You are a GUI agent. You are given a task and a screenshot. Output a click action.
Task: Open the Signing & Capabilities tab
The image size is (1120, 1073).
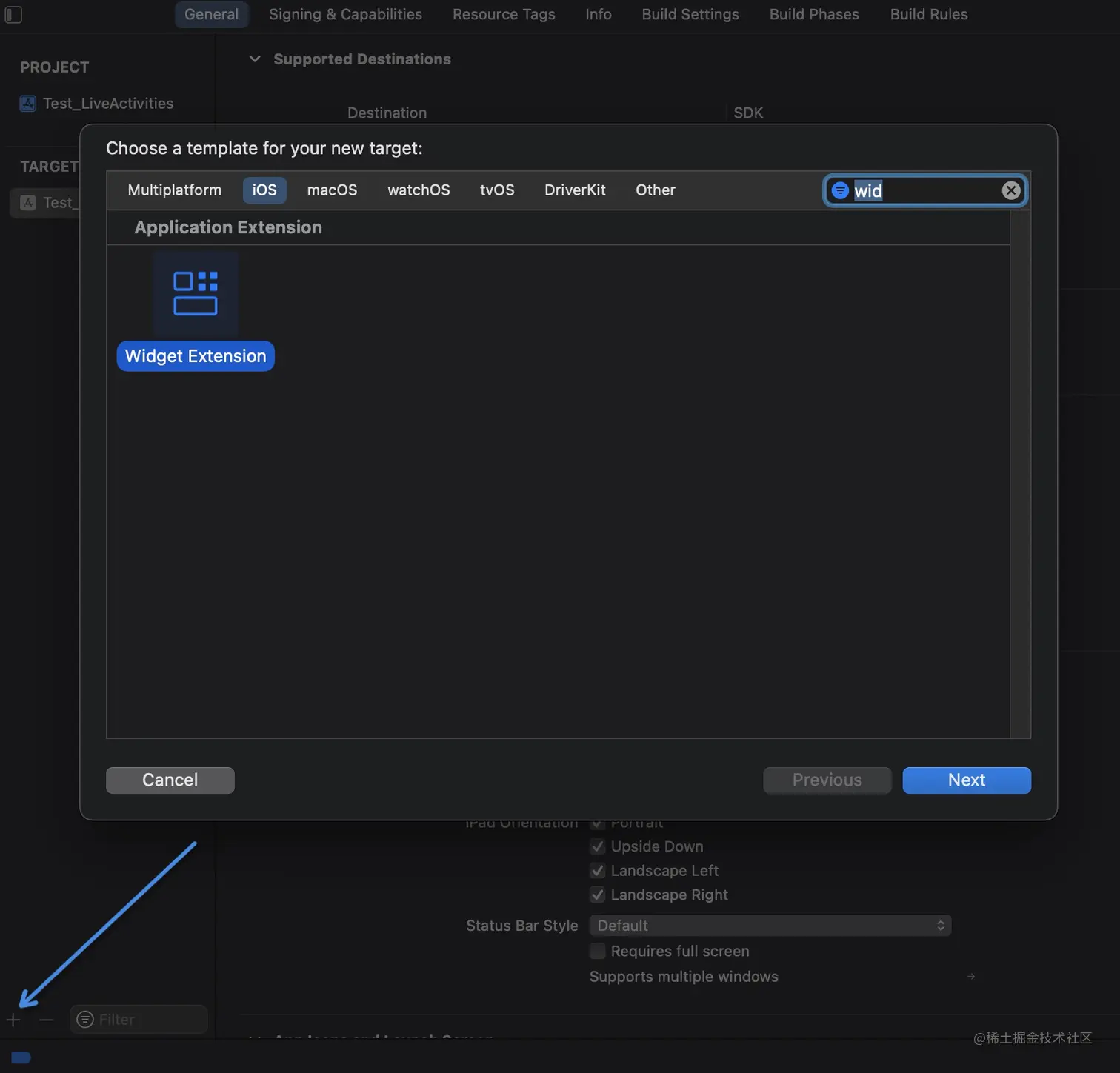click(x=345, y=14)
